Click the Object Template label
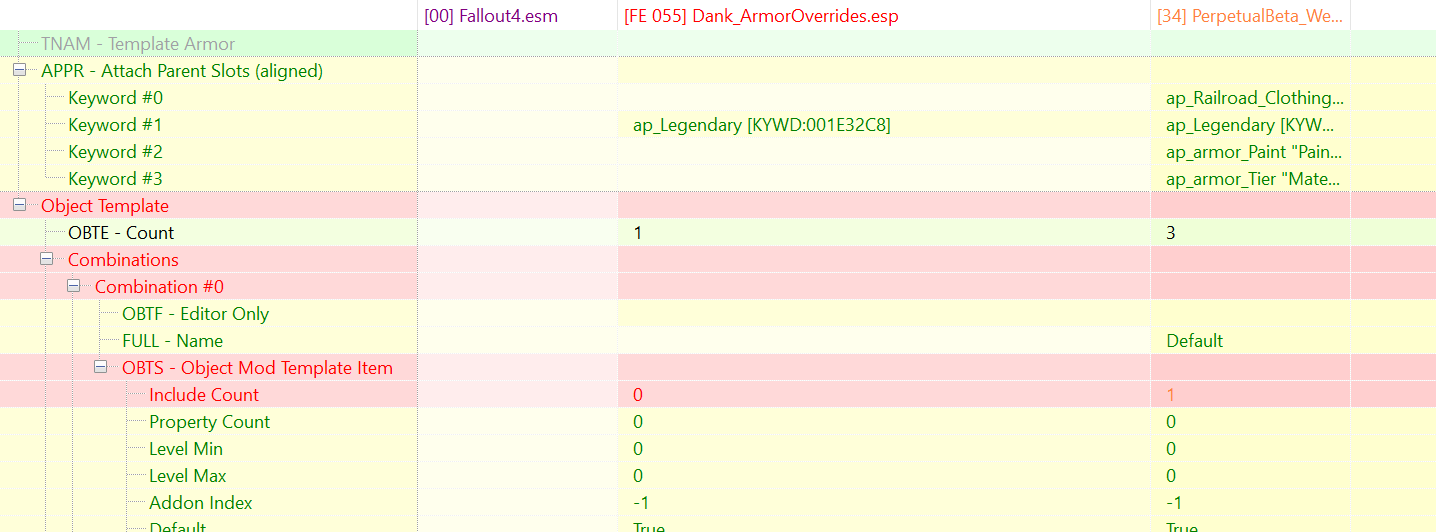 pos(105,206)
